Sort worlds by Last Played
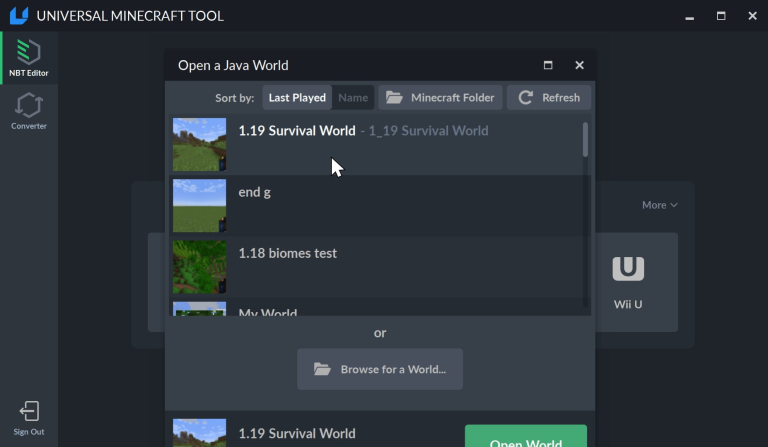The image size is (768, 447). click(x=297, y=97)
